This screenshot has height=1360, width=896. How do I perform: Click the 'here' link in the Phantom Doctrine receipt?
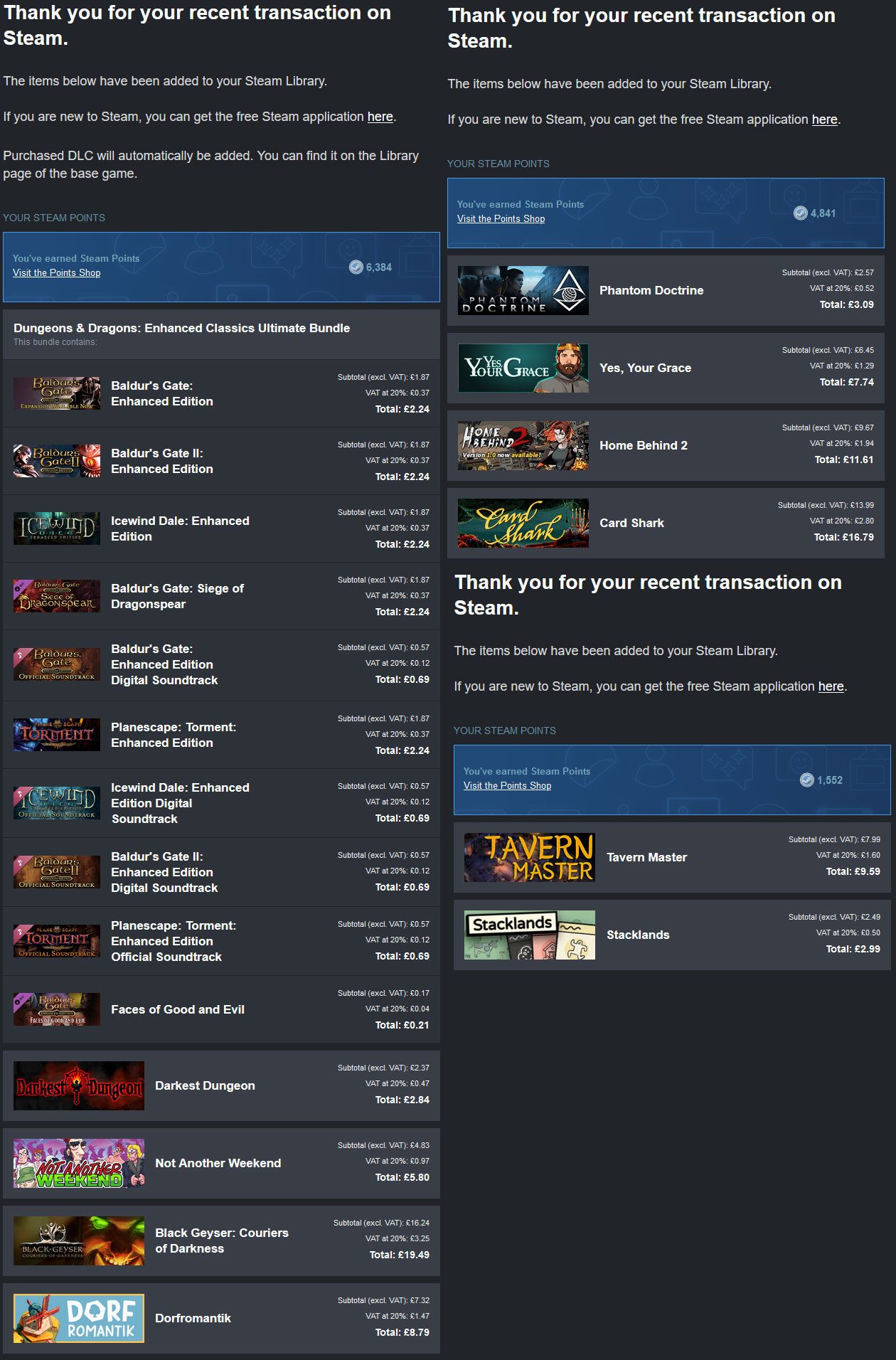click(x=825, y=119)
